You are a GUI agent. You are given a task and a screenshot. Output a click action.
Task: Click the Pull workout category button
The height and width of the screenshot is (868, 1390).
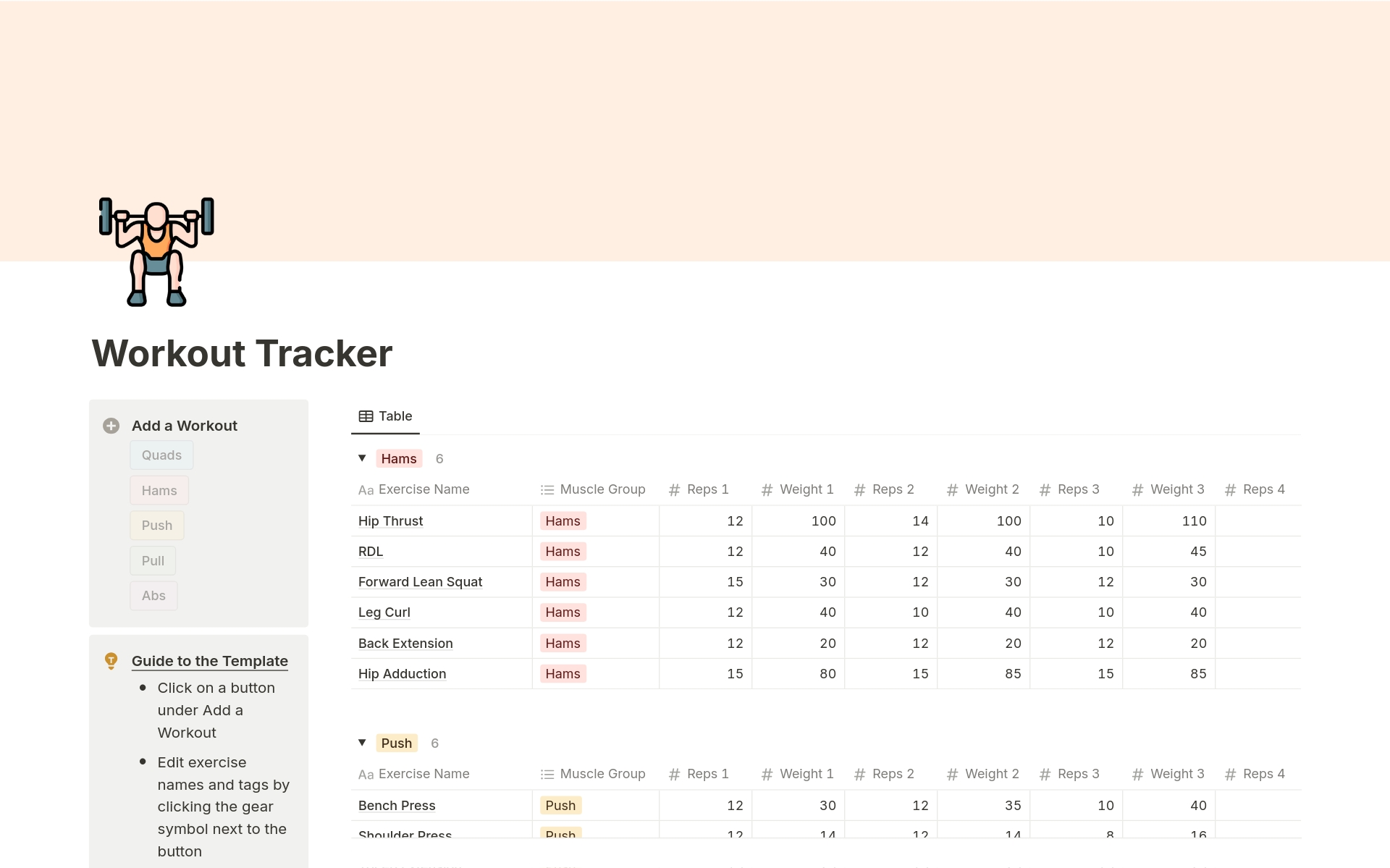153,560
